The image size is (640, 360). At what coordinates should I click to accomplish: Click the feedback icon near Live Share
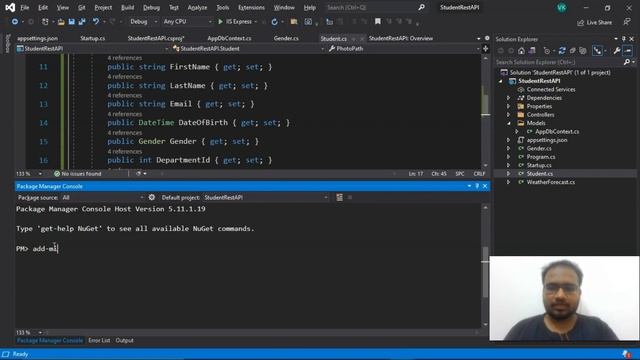[627, 22]
